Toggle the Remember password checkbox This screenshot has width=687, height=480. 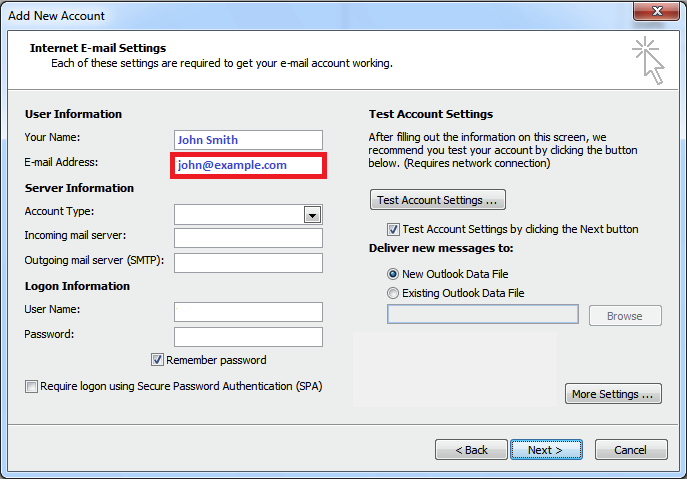click(x=157, y=360)
